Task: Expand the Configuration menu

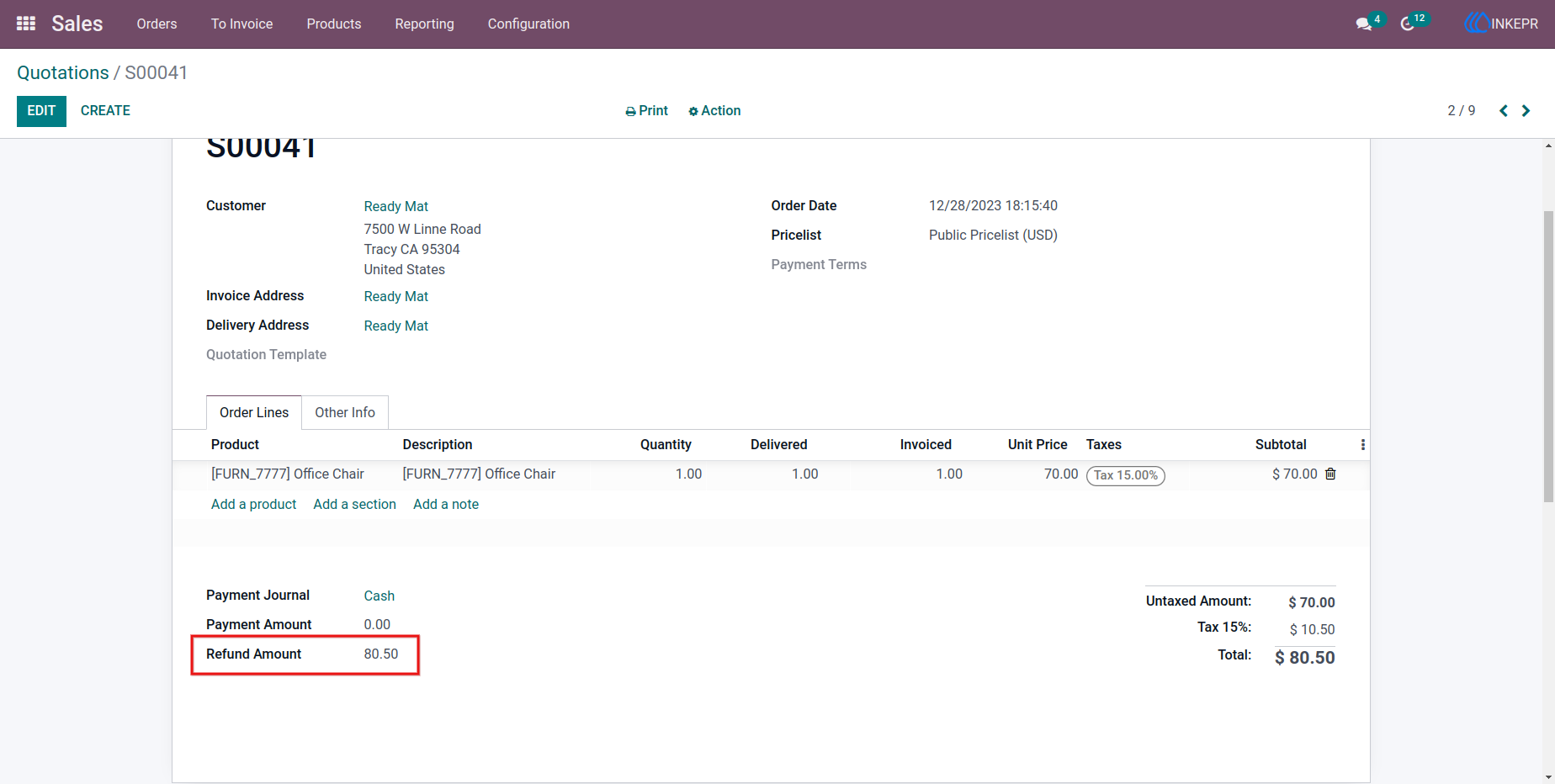Action: coord(528,24)
